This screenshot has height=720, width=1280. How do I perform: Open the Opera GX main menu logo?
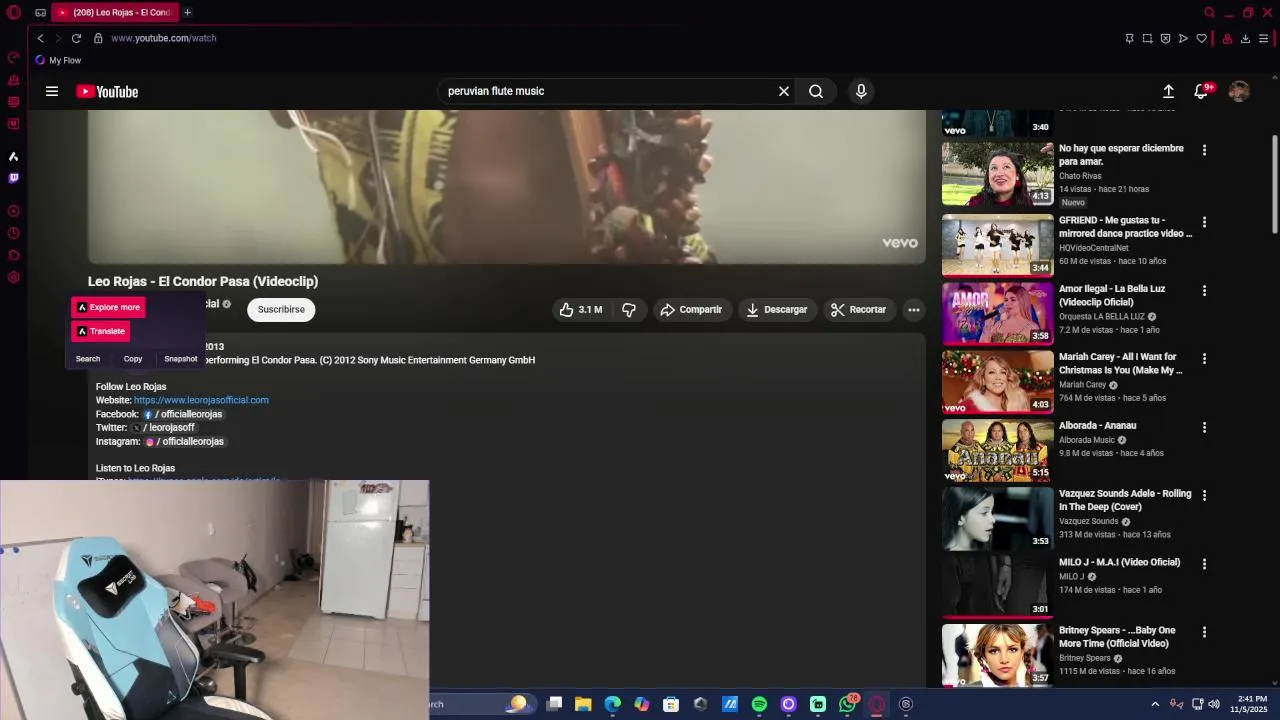[14, 13]
